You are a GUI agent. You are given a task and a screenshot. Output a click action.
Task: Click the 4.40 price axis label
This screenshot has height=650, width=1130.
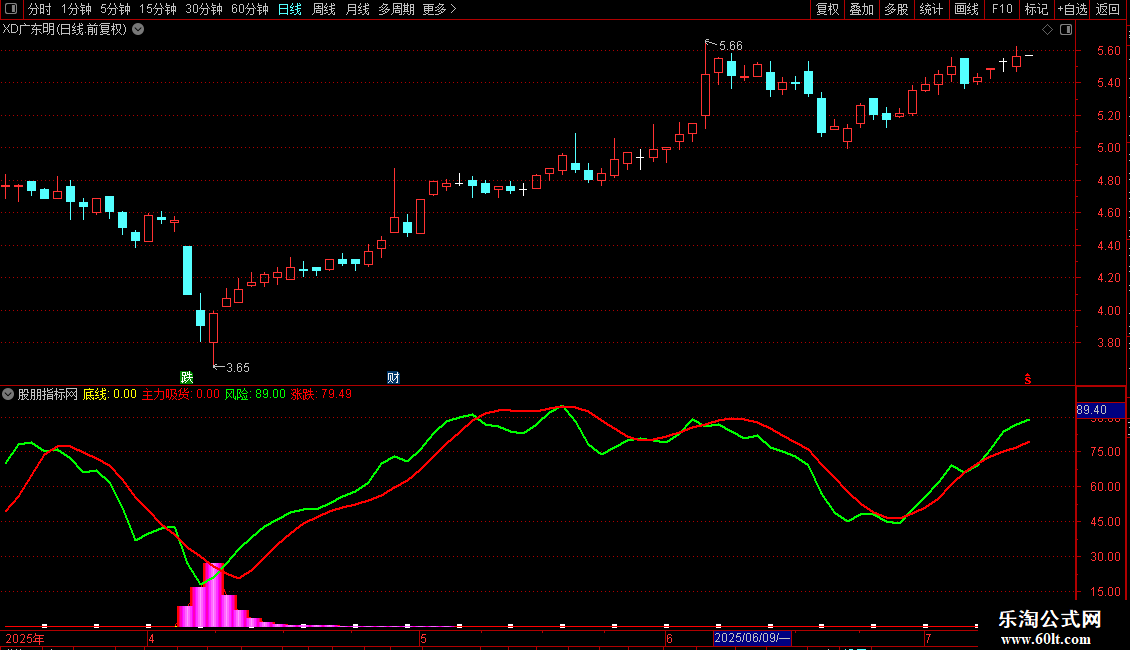coord(1108,246)
